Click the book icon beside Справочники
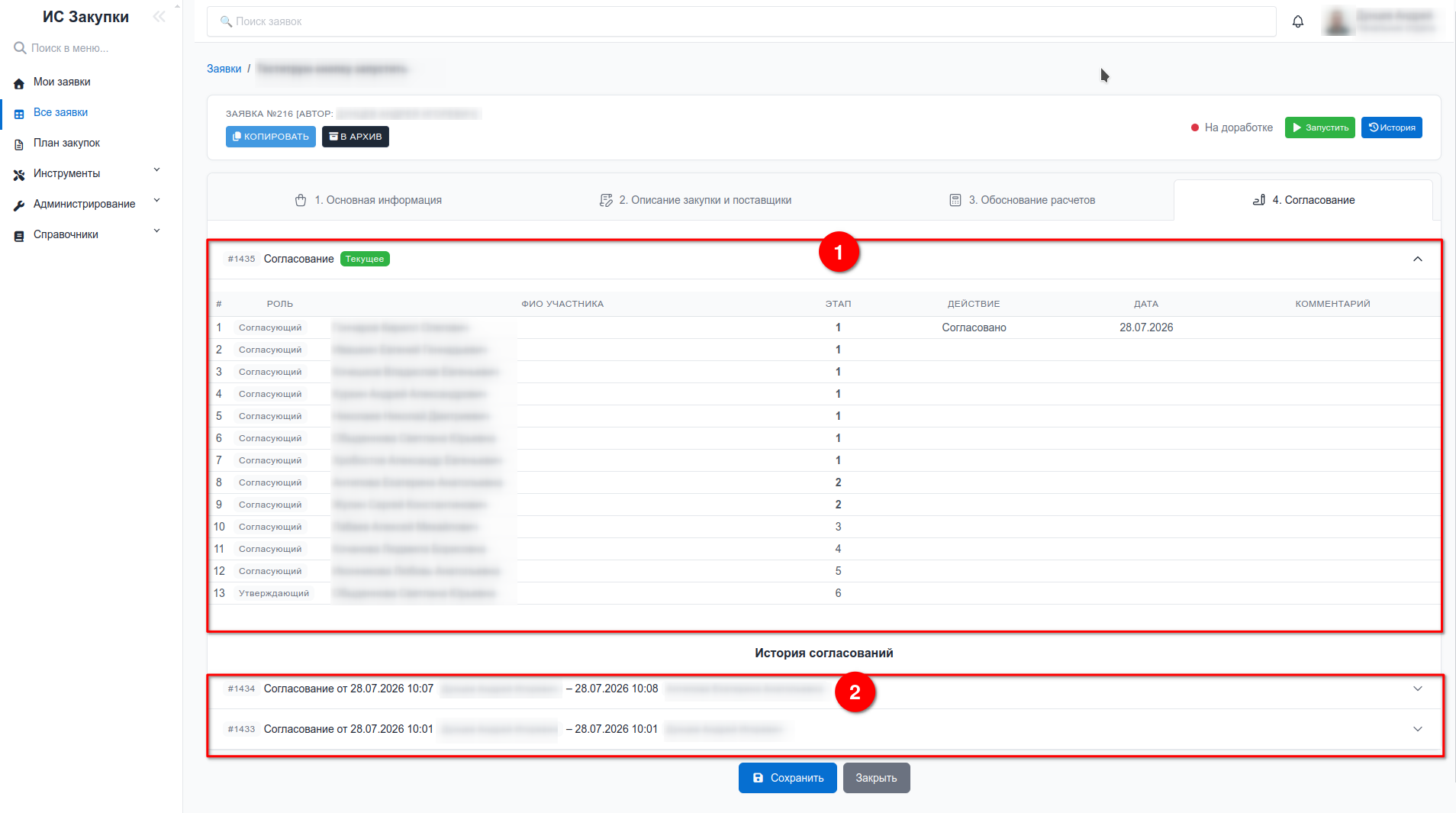The image size is (1456, 813). (19, 235)
